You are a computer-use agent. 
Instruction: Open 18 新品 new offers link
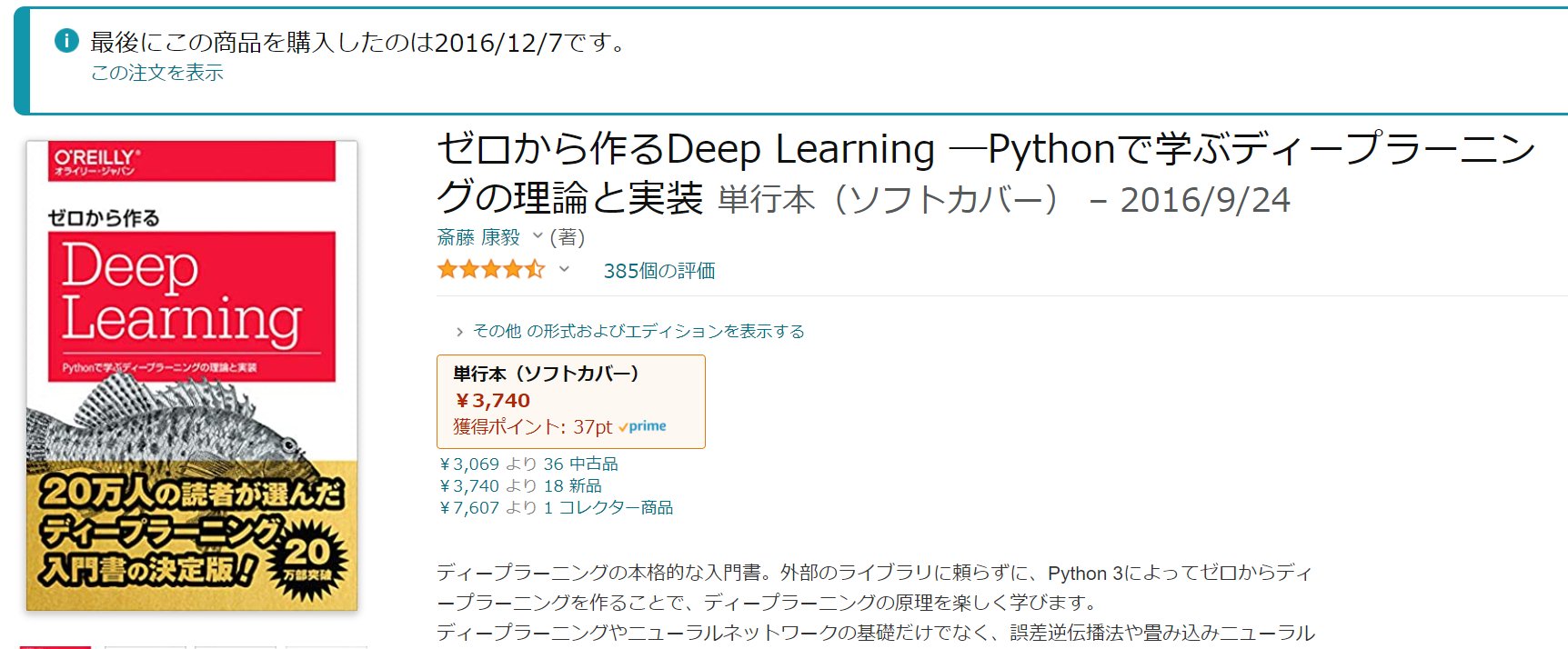[572, 485]
